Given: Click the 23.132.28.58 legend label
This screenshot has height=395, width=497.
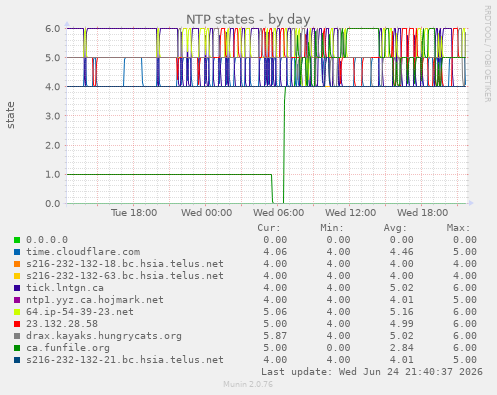Looking at the screenshot, I should tap(62, 324).
